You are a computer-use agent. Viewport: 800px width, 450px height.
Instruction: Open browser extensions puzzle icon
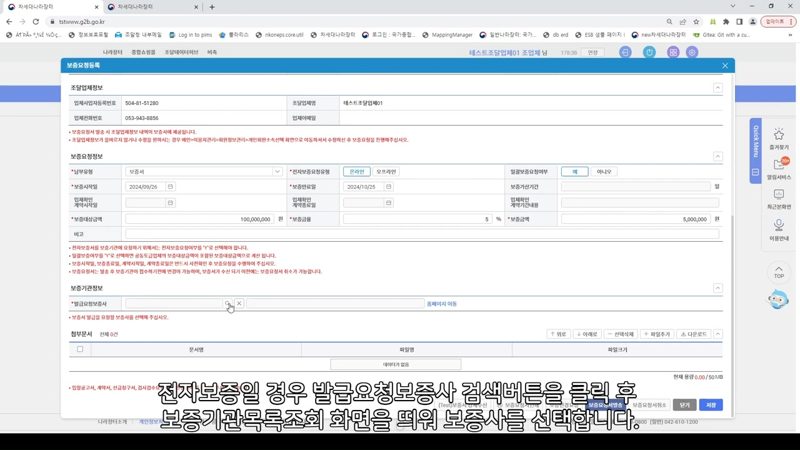(726, 21)
